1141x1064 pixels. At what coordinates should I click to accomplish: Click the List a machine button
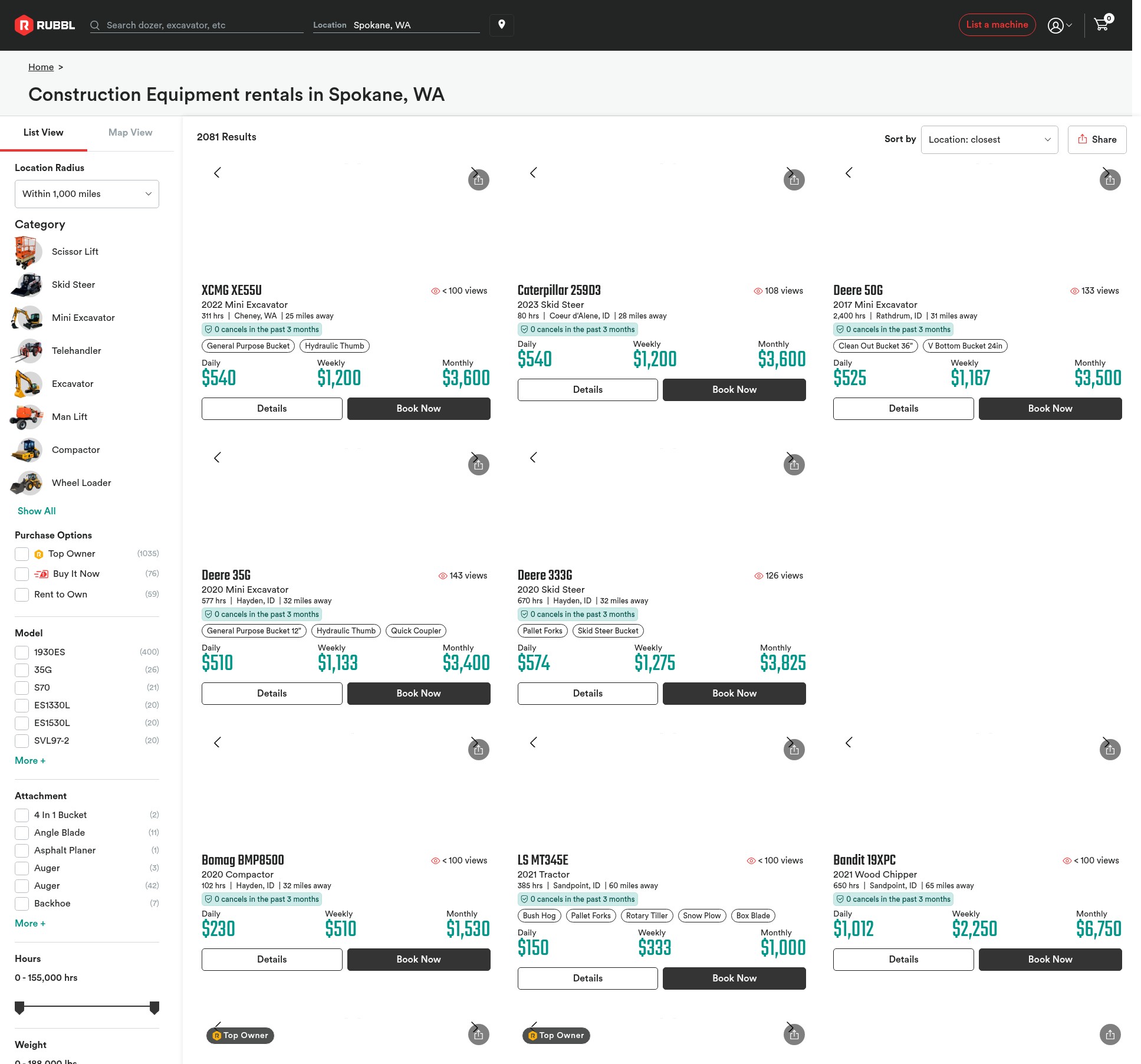click(x=997, y=25)
